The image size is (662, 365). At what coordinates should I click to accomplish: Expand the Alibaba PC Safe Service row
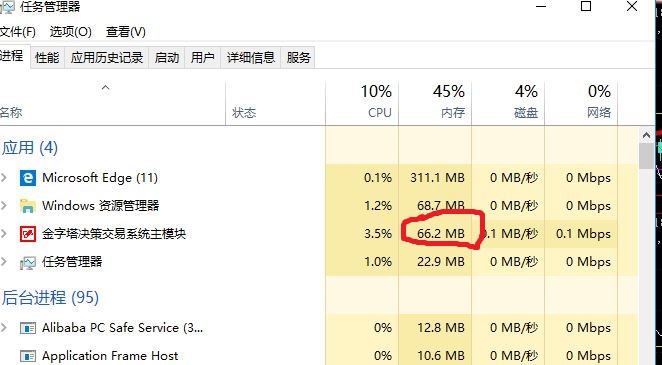(4, 327)
